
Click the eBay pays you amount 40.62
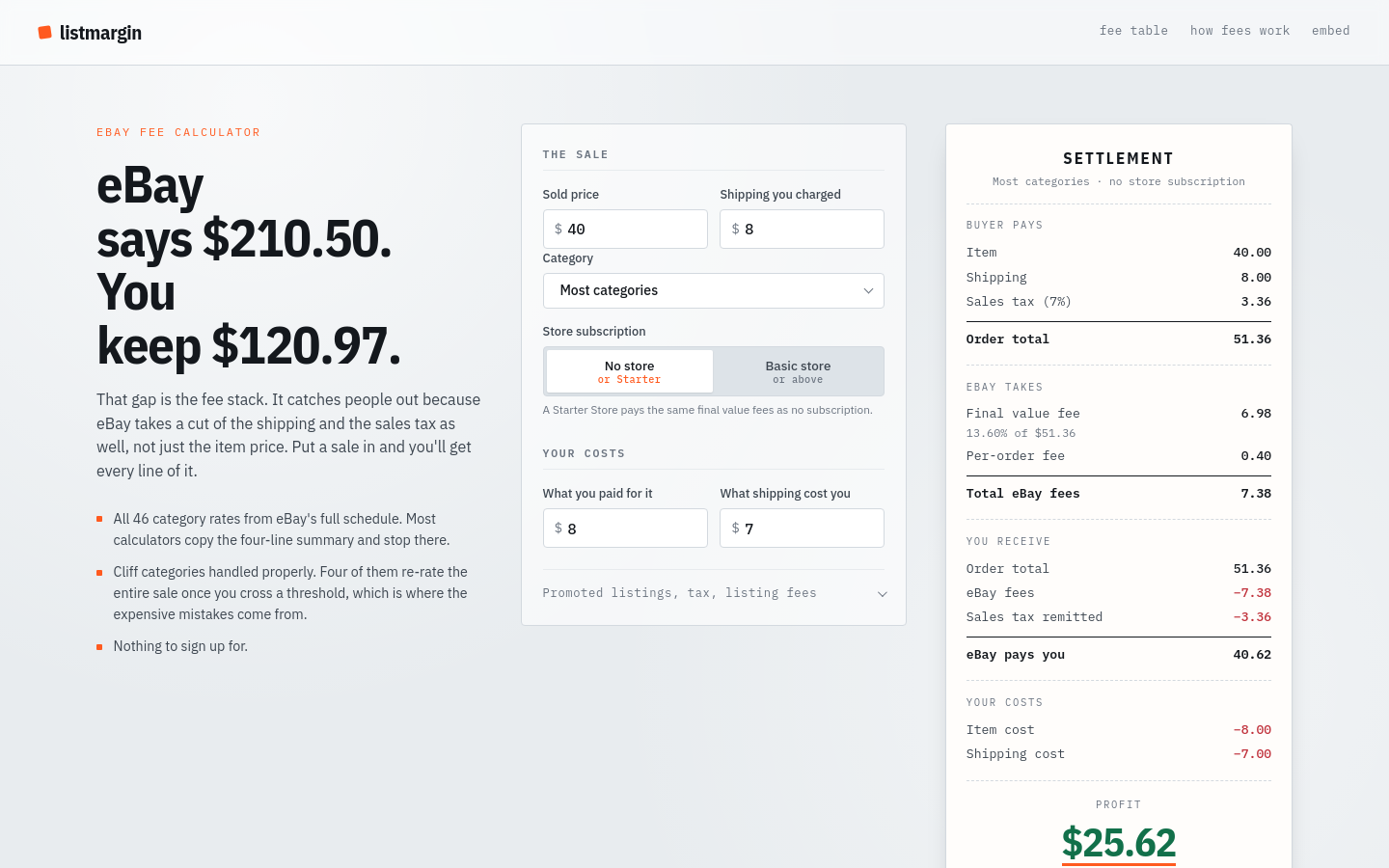click(1252, 654)
